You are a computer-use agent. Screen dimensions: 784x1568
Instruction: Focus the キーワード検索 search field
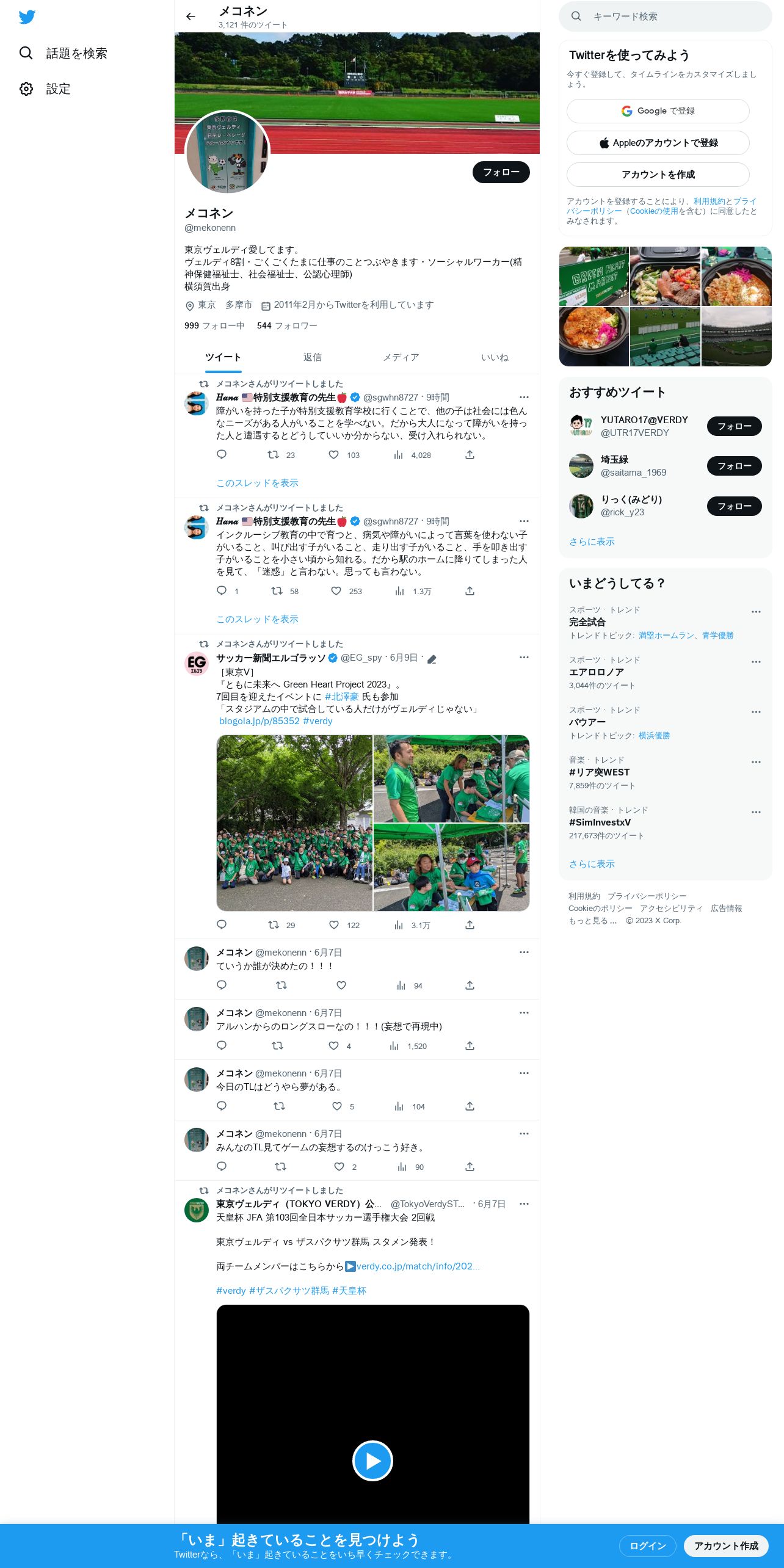click(666, 16)
